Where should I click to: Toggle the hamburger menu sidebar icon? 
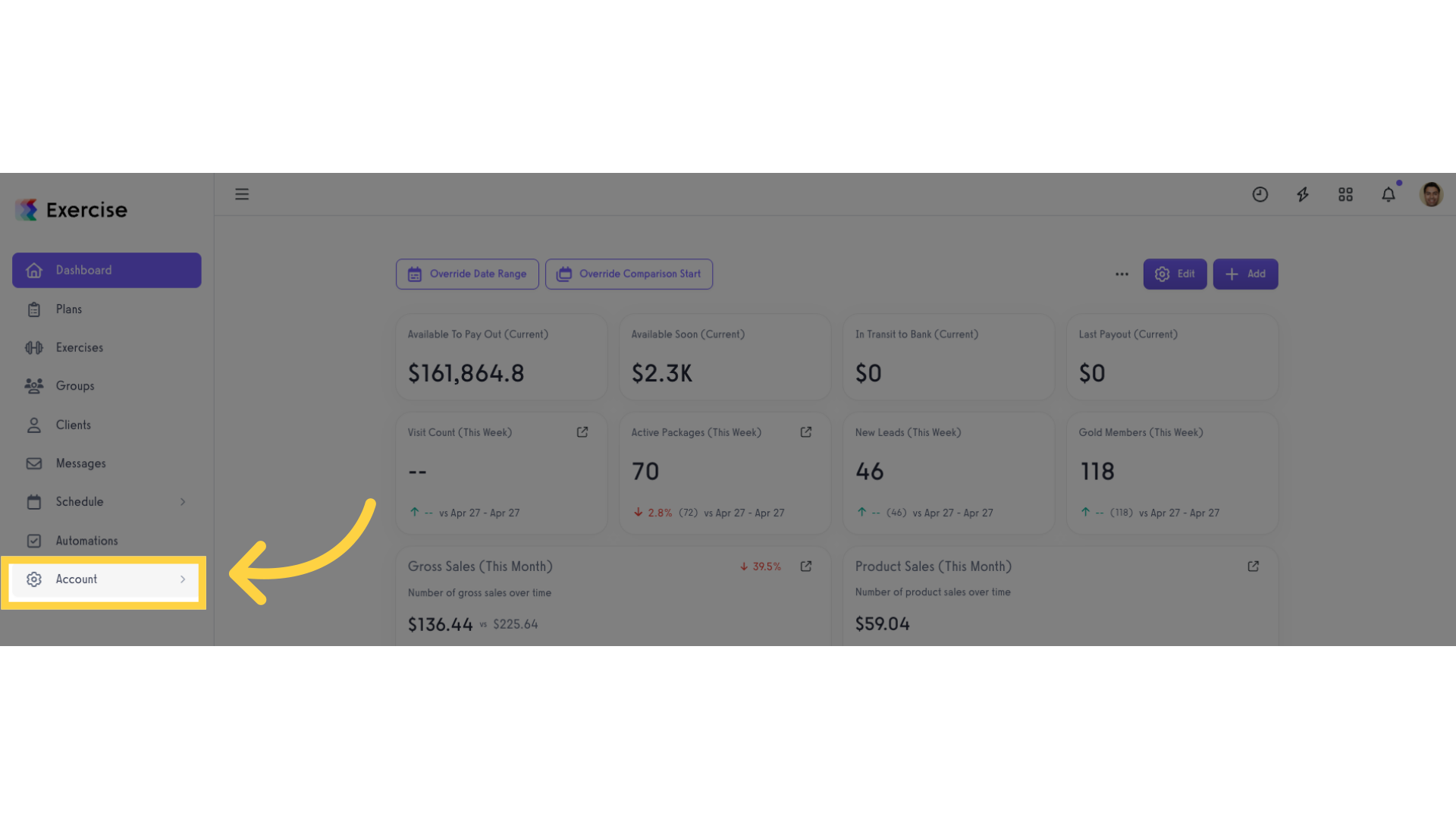pyautogui.click(x=242, y=194)
